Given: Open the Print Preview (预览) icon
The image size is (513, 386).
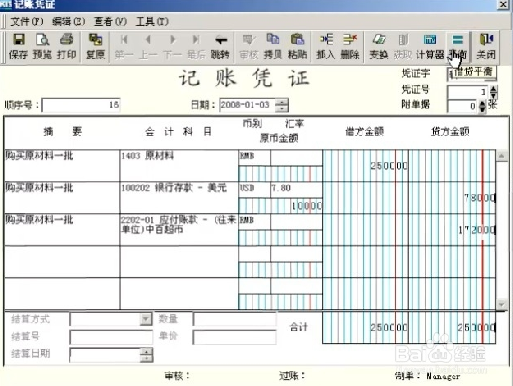Looking at the screenshot, I should (x=42, y=46).
